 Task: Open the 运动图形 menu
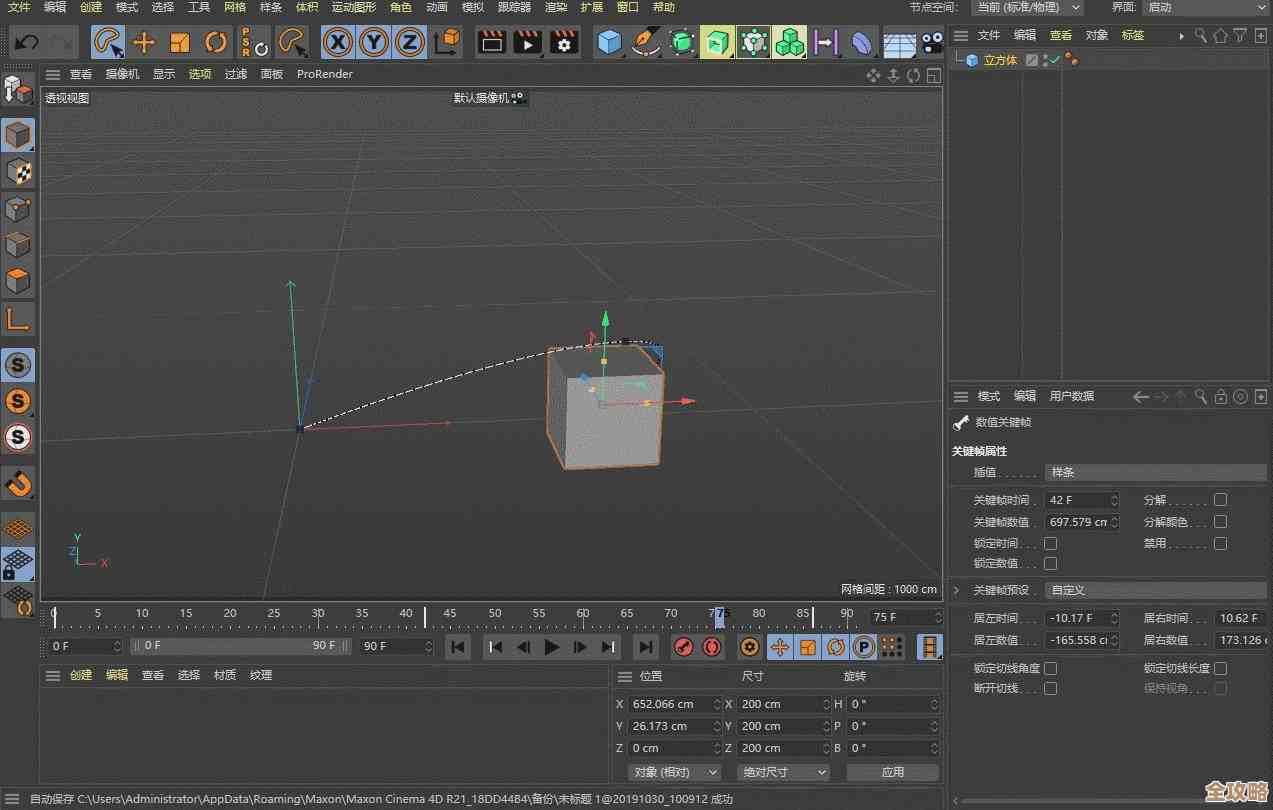[355, 7]
